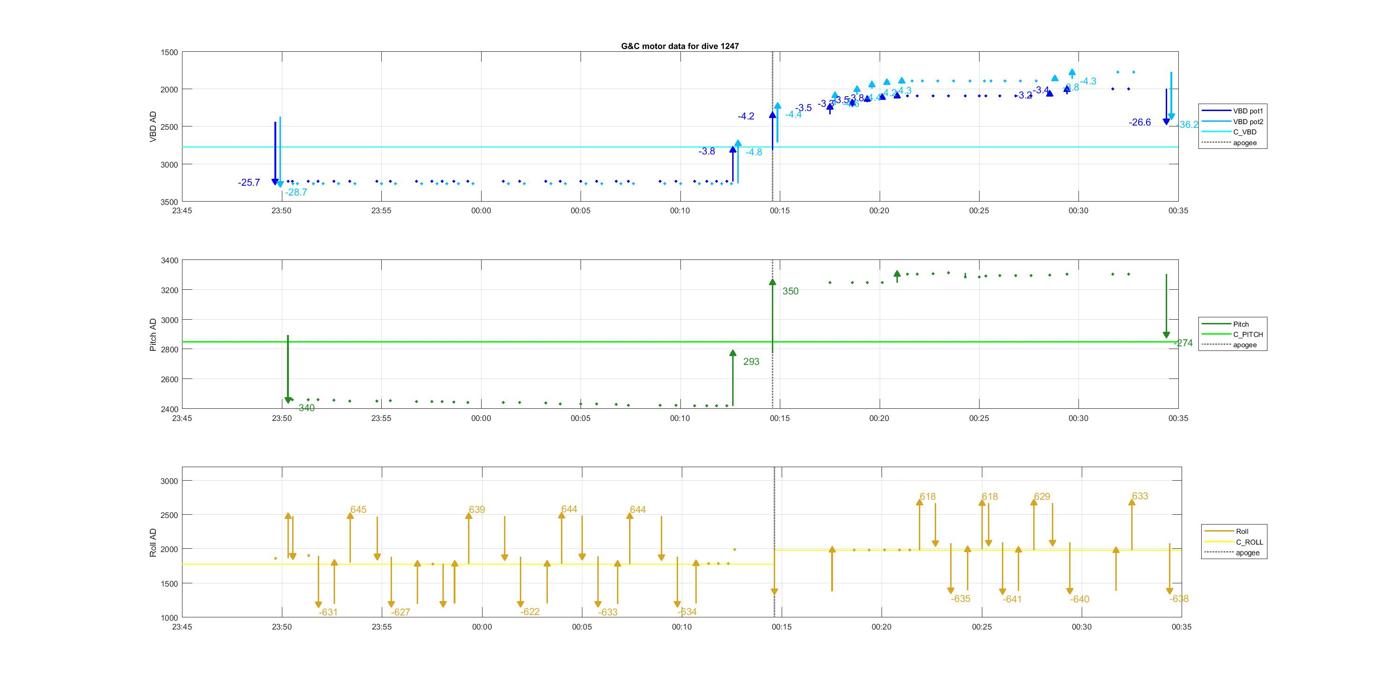Click the '350' annotation in the Pitch plot
This screenshot has width=1400, height=693.
(790, 292)
